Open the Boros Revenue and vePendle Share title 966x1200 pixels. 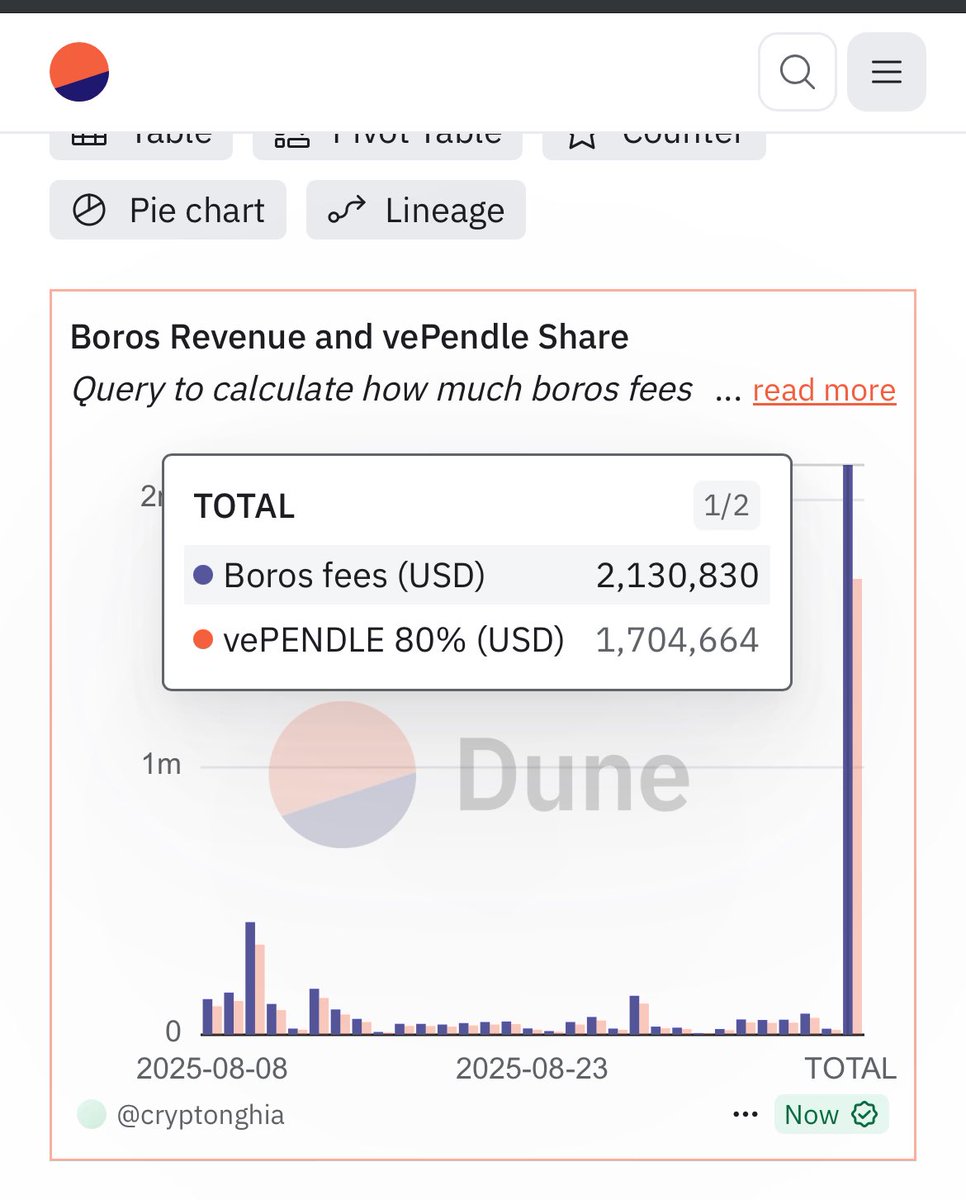click(x=349, y=337)
